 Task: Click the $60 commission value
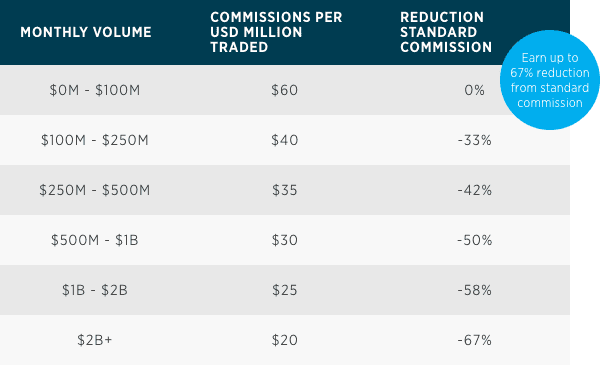coord(284,90)
